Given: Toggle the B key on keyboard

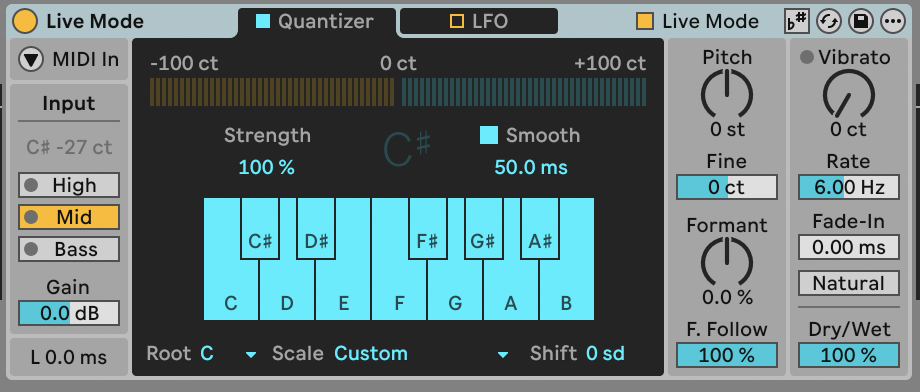Looking at the screenshot, I should tap(567, 290).
